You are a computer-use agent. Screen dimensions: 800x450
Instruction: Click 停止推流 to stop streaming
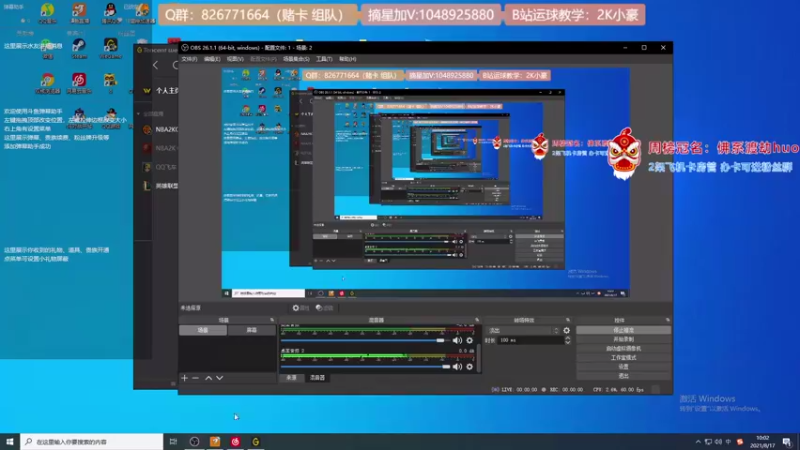[x=623, y=330]
